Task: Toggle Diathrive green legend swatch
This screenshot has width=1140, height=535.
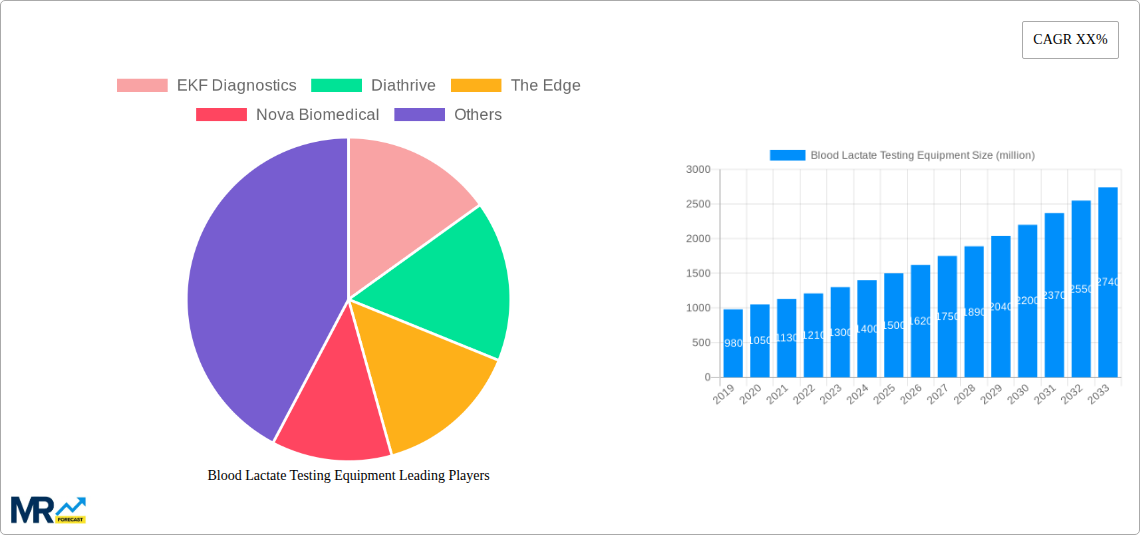Action: [x=337, y=86]
